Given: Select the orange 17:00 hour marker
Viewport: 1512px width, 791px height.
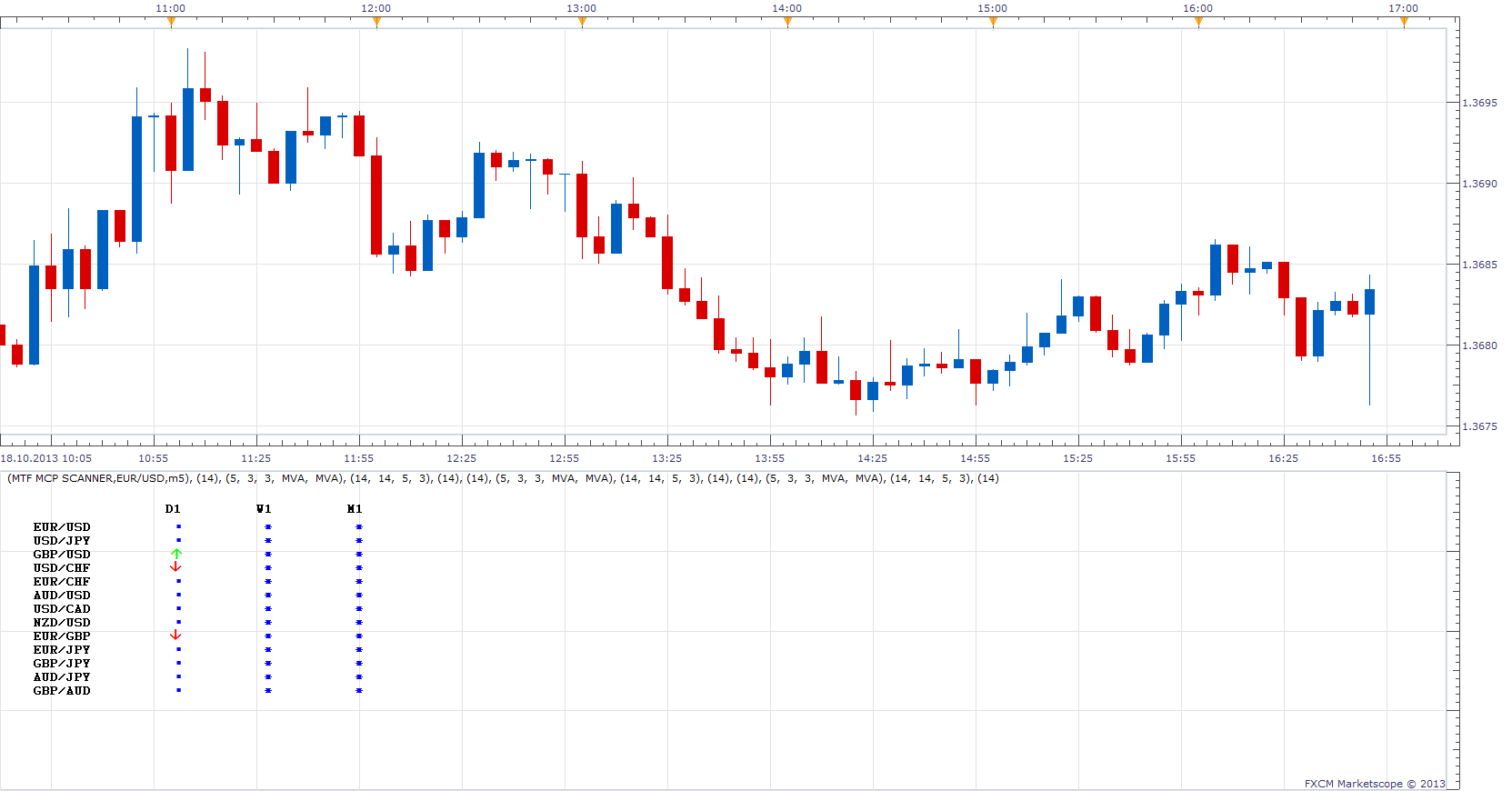Looking at the screenshot, I should click(1404, 23).
